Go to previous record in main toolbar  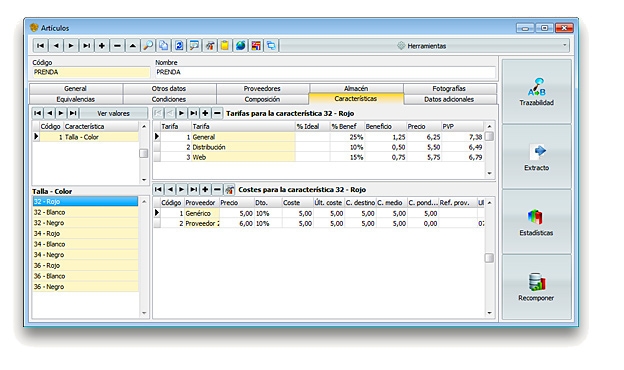(x=56, y=46)
